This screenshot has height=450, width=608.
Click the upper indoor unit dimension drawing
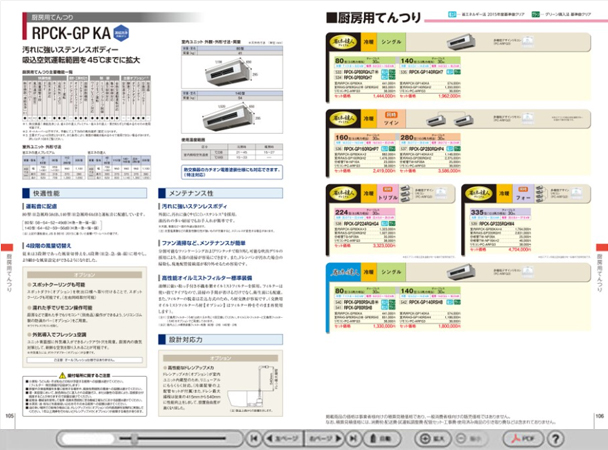click(x=232, y=72)
